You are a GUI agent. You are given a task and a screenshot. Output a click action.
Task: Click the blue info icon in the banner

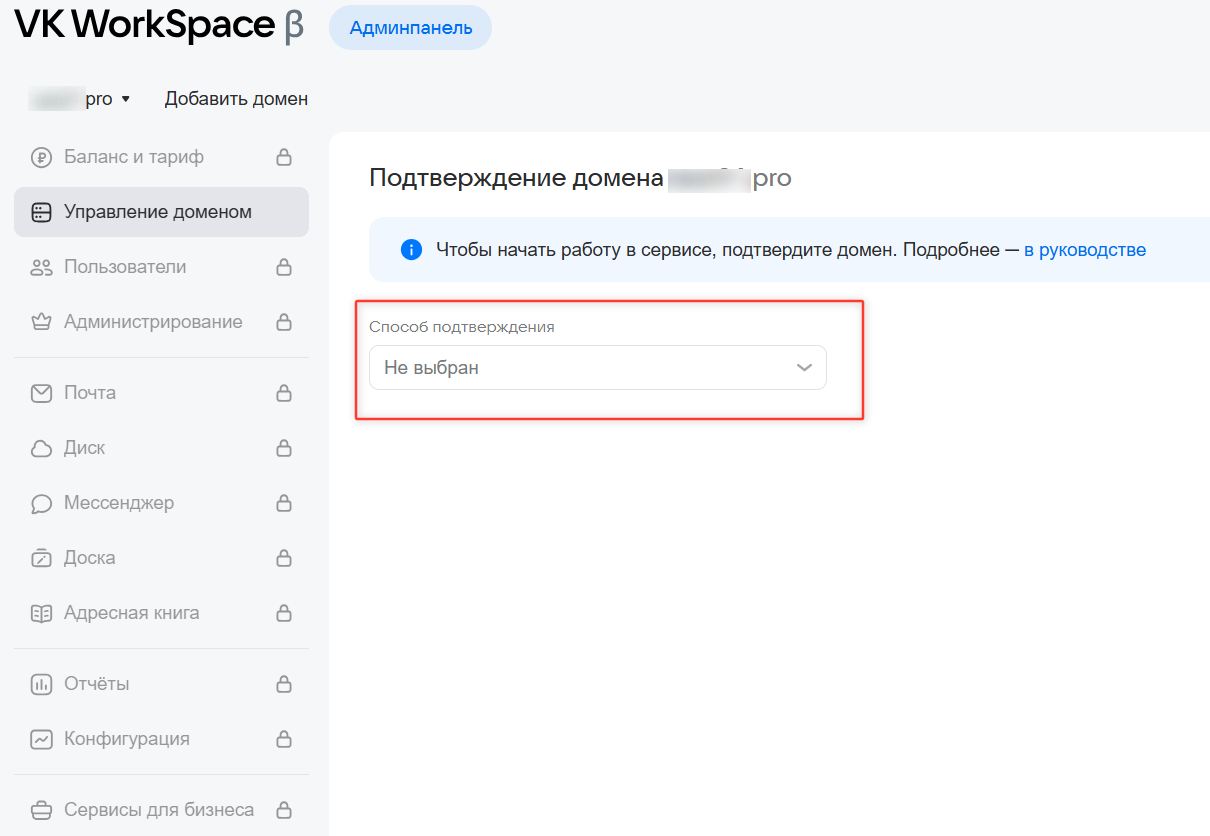click(411, 250)
